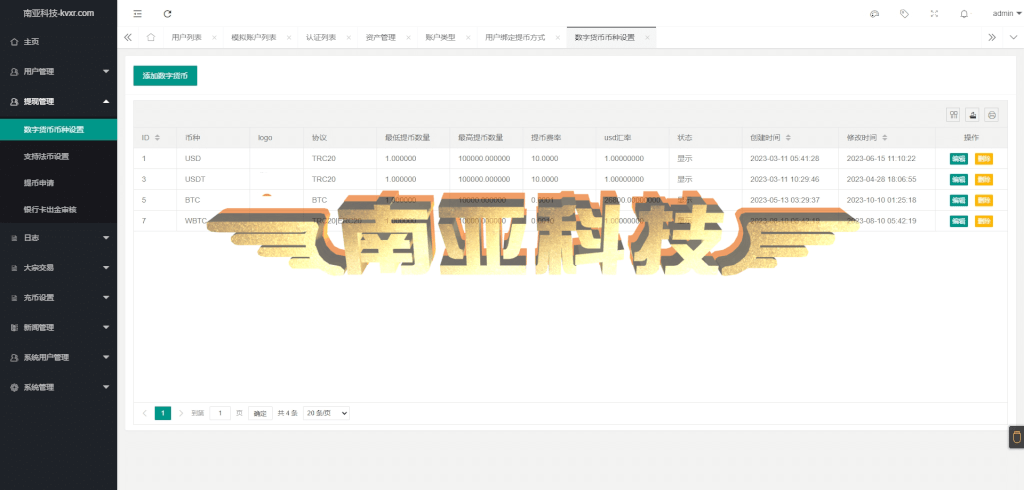Click 删除 for the WBTC row
This screenshot has height=490, width=1024.
point(984,221)
